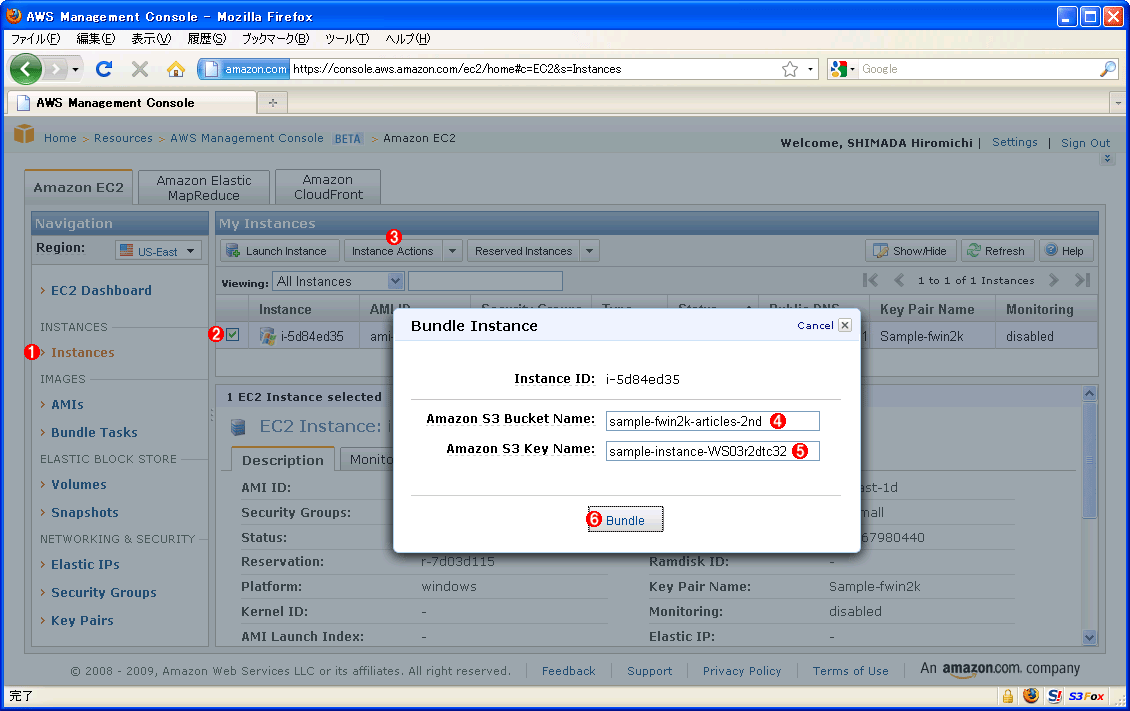This screenshot has height=711, width=1130.
Task: Click the S! icon in status bar
Action: pos(1054,696)
